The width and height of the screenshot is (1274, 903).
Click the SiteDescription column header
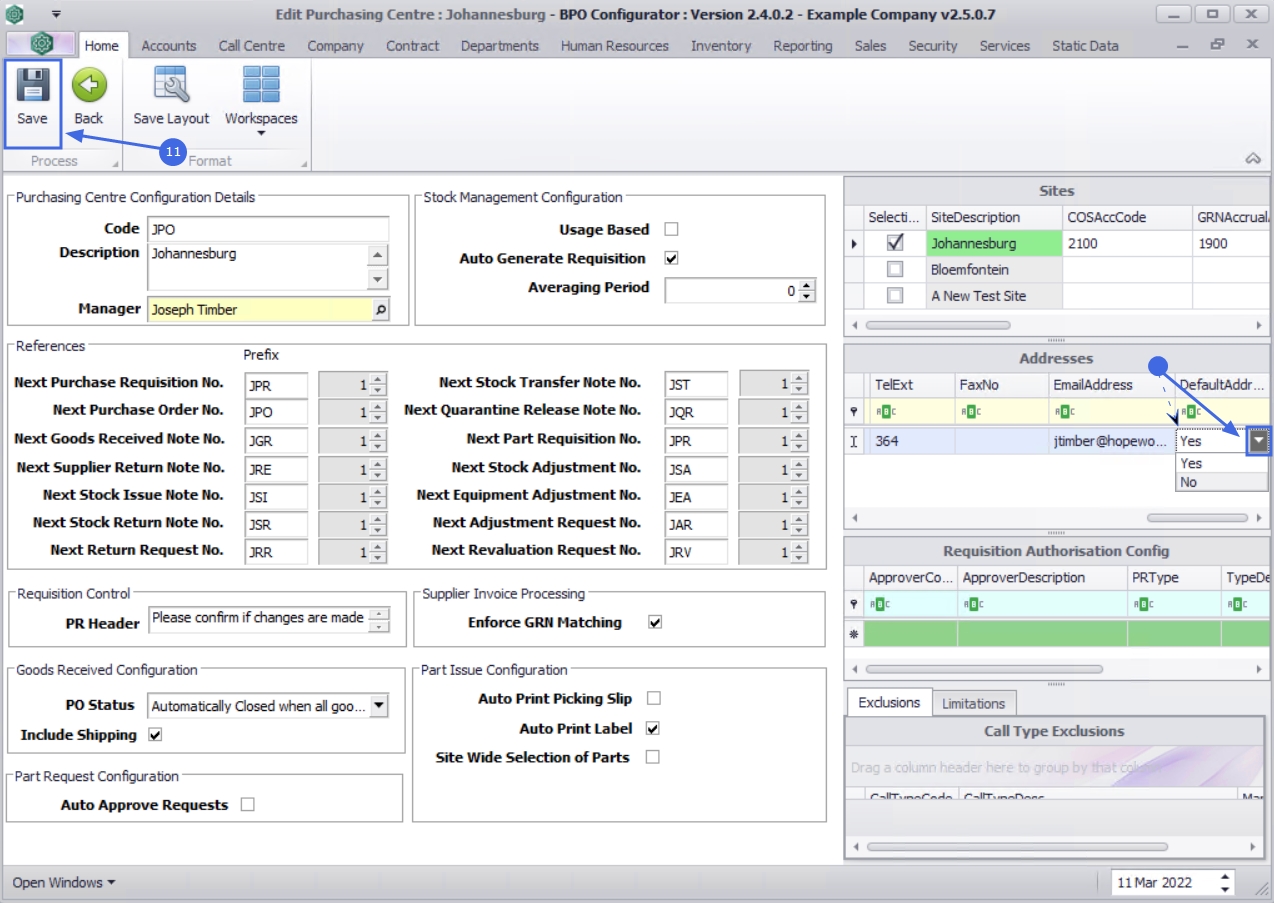(x=975, y=217)
